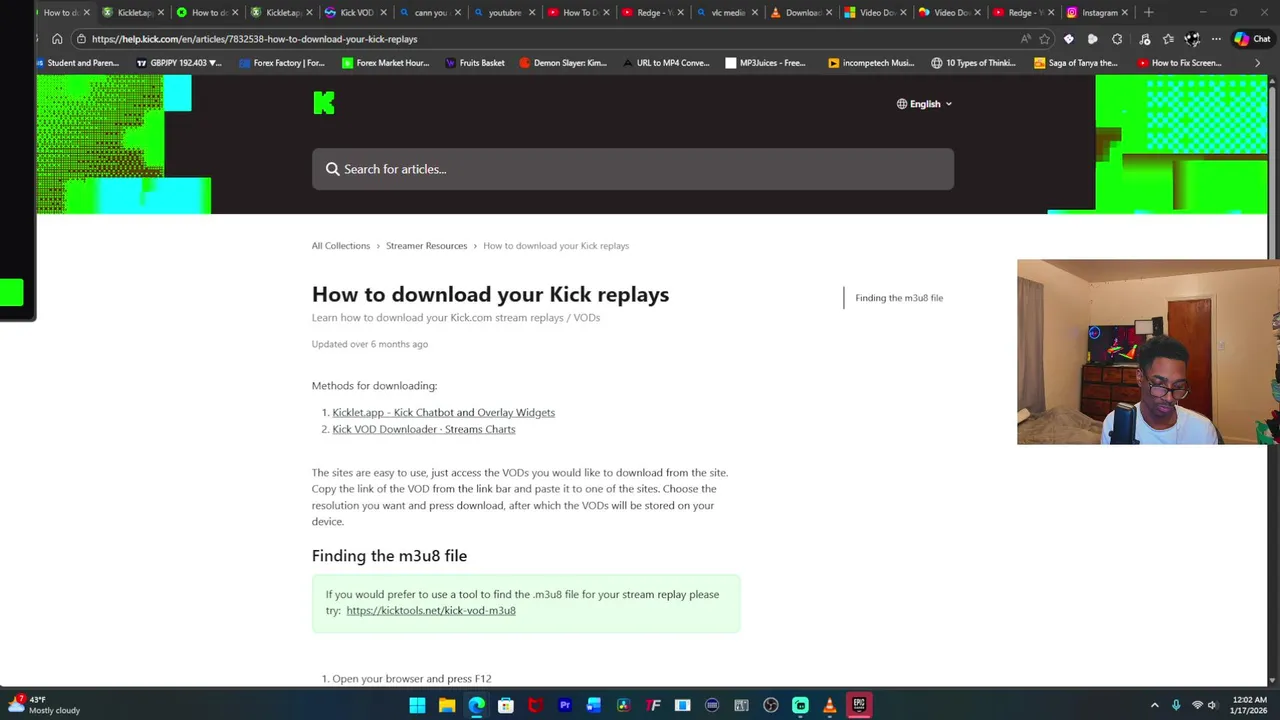The height and width of the screenshot is (720, 1280).
Task: Click the magnifier icon in the article search bar
Action: (332, 169)
